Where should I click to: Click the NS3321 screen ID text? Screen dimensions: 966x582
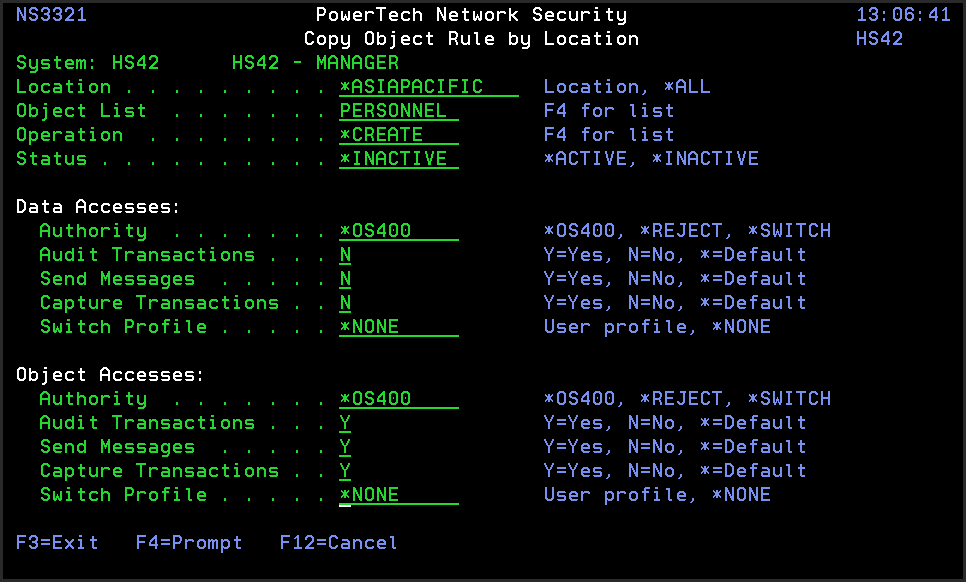point(51,15)
